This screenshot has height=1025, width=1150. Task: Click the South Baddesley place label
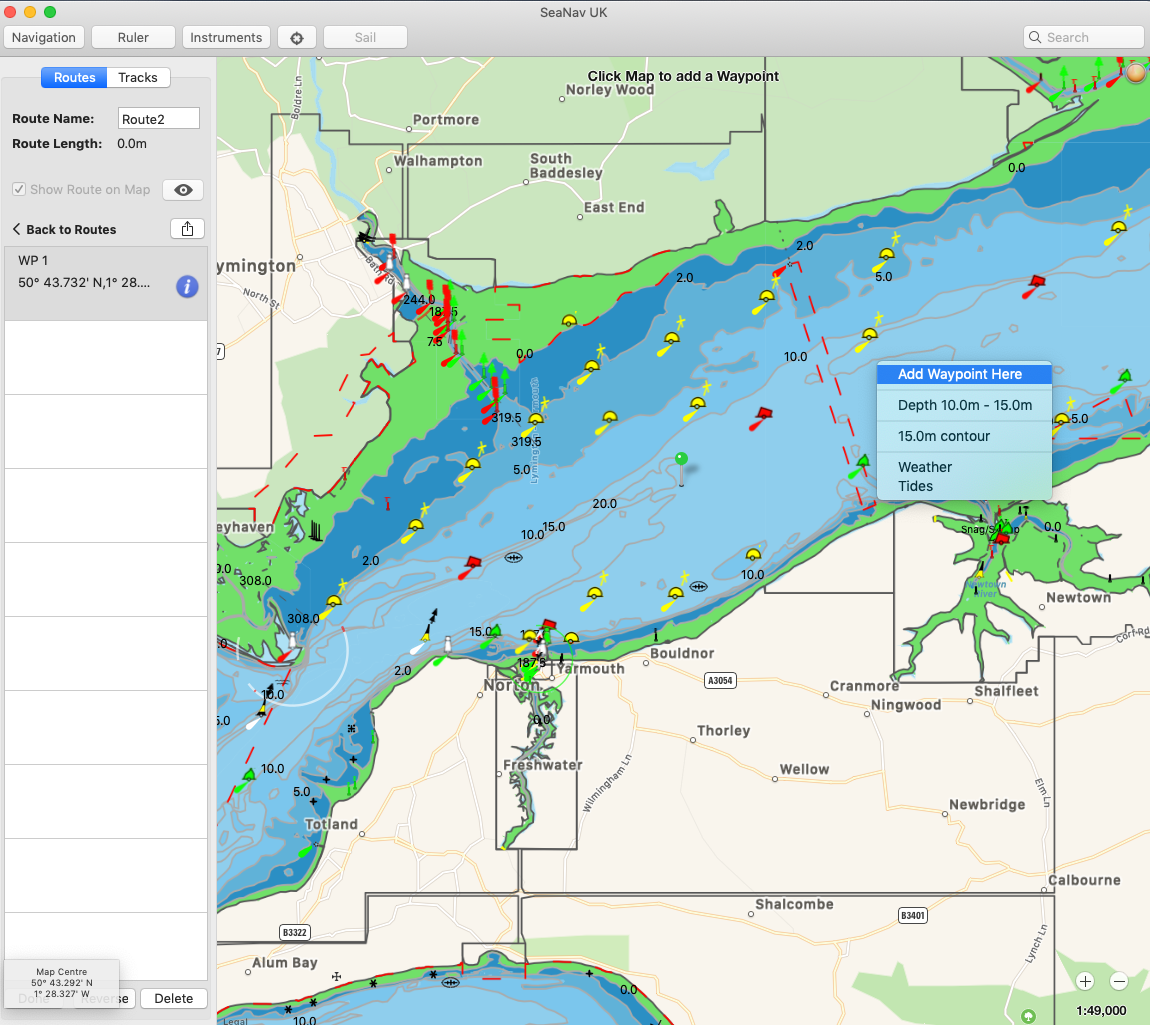pyautogui.click(x=566, y=166)
